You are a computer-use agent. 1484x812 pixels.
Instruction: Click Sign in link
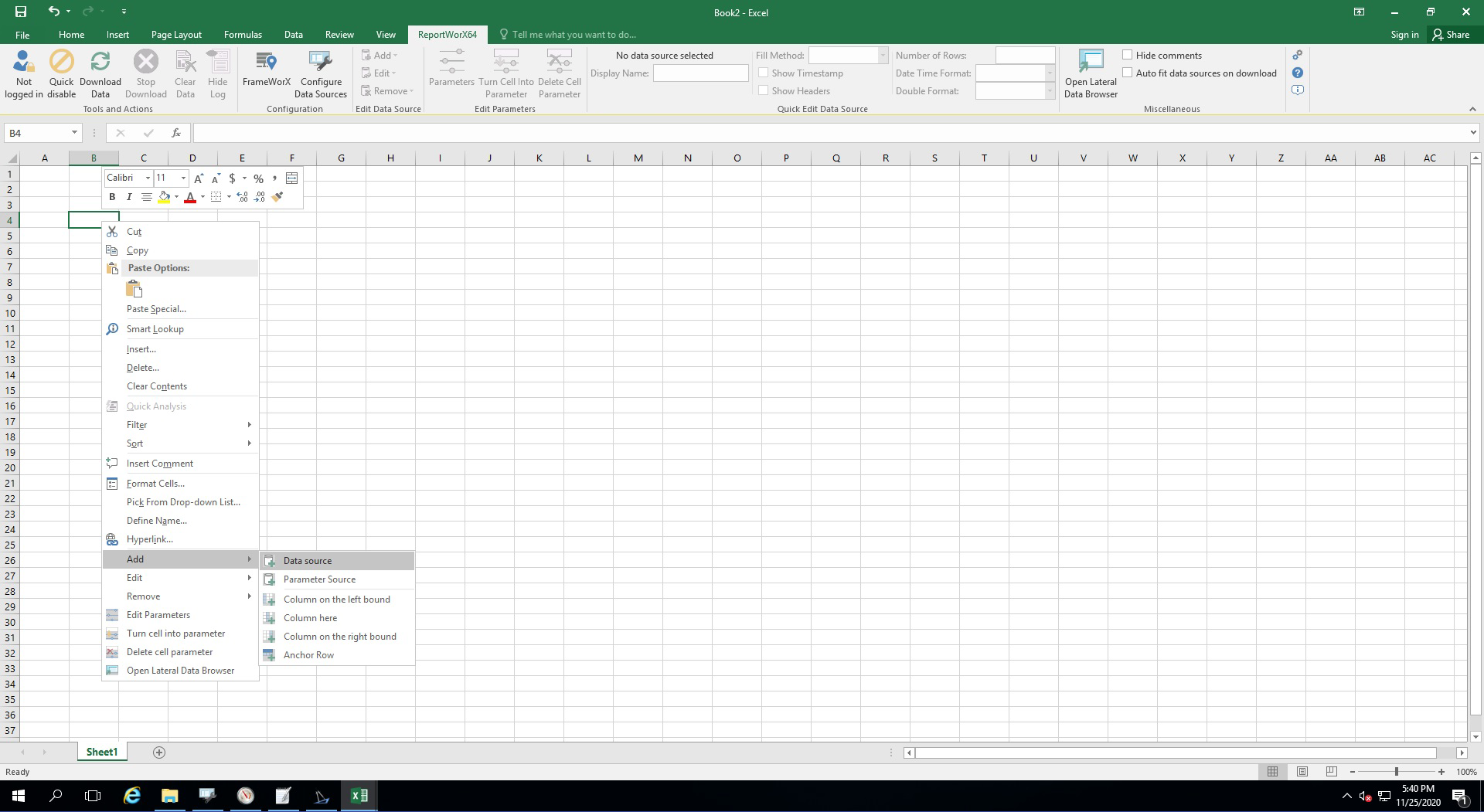1404,35
